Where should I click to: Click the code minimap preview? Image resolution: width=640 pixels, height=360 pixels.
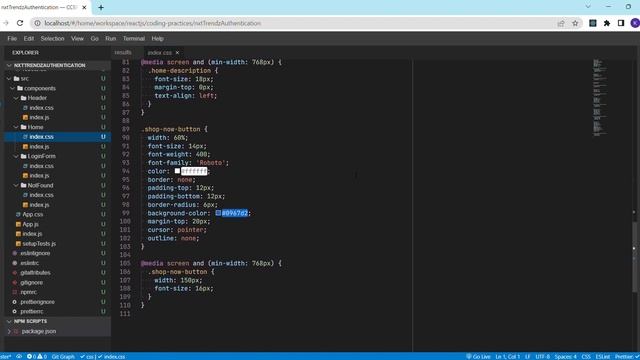(x=600, y=97)
